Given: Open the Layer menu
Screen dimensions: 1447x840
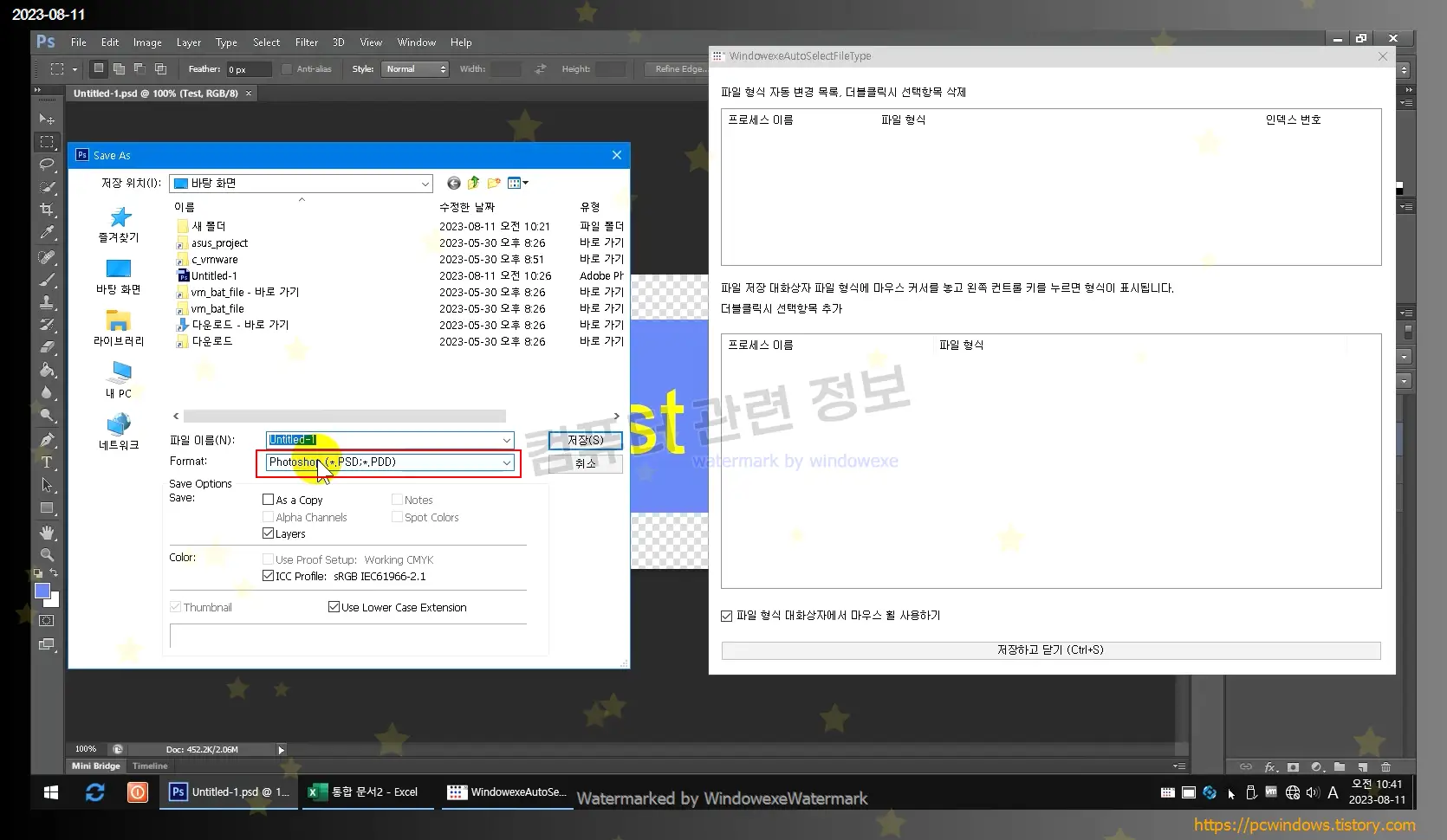Looking at the screenshot, I should click(x=188, y=42).
